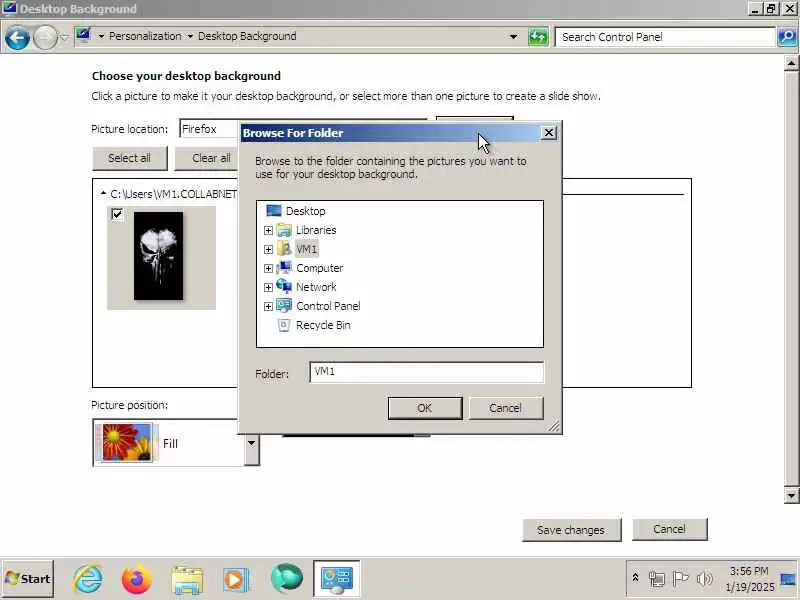Collapse the C:\Users\VM1.COLLABNET picture group
800x600 pixels.
(x=104, y=193)
